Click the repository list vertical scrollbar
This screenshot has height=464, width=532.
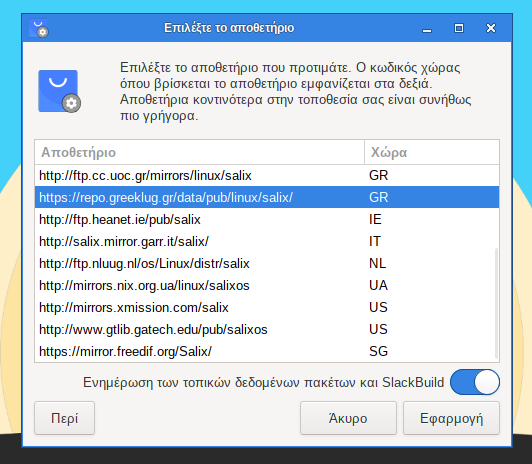click(496, 304)
